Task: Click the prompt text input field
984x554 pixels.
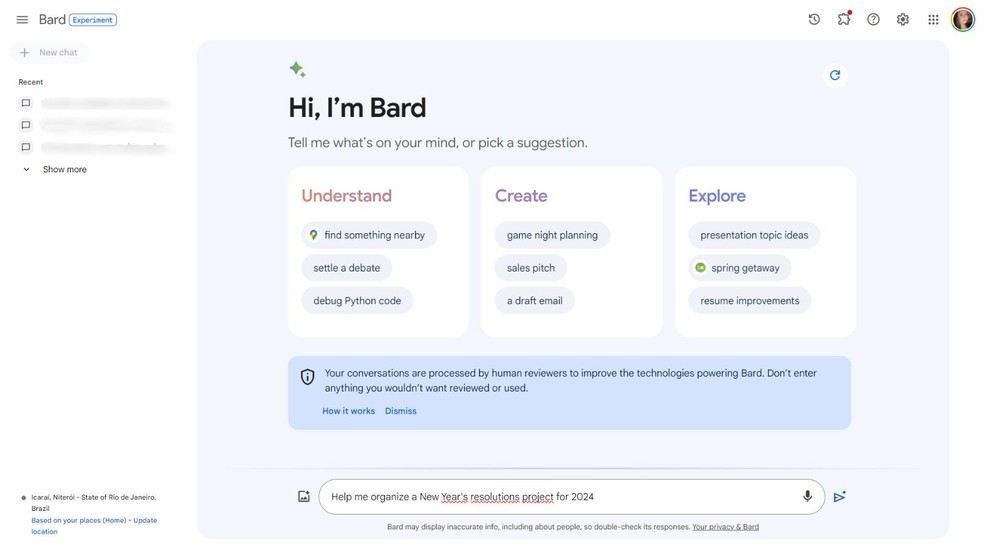Action: tap(560, 497)
